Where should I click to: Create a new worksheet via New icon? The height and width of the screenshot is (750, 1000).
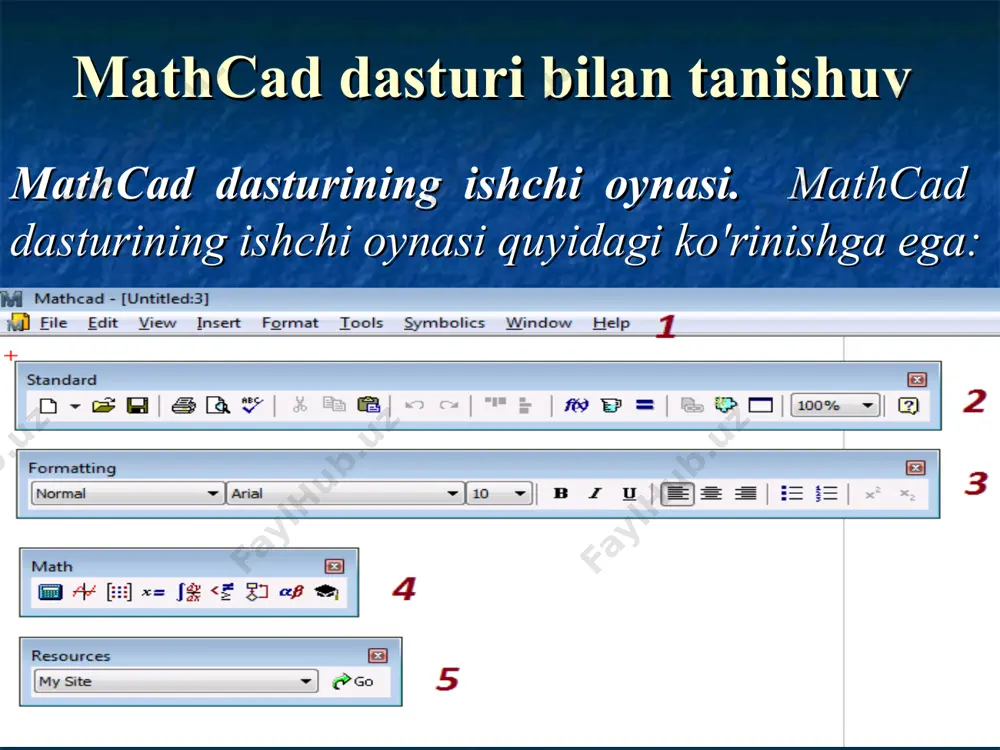pyautogui.click(x=48, y=406)
